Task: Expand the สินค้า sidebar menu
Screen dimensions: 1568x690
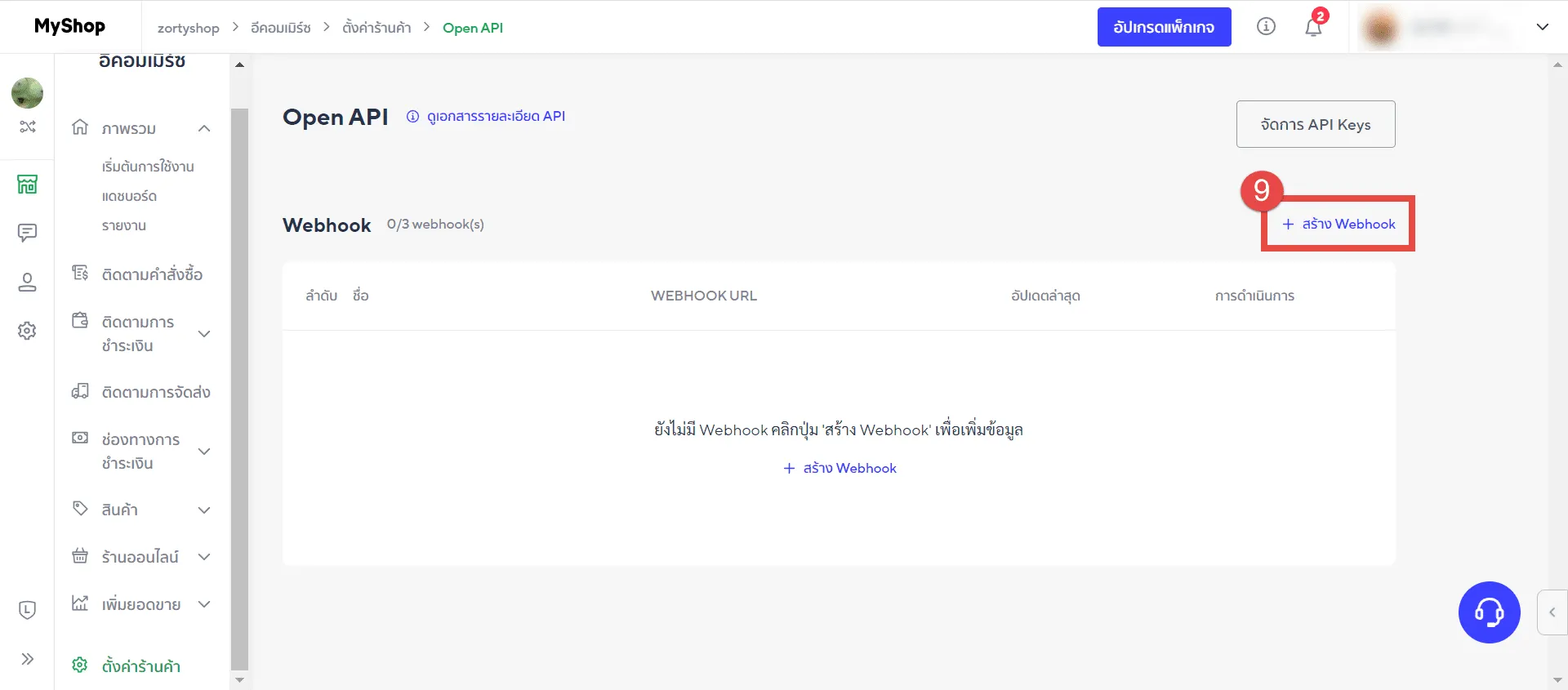Action: (204, 510)
